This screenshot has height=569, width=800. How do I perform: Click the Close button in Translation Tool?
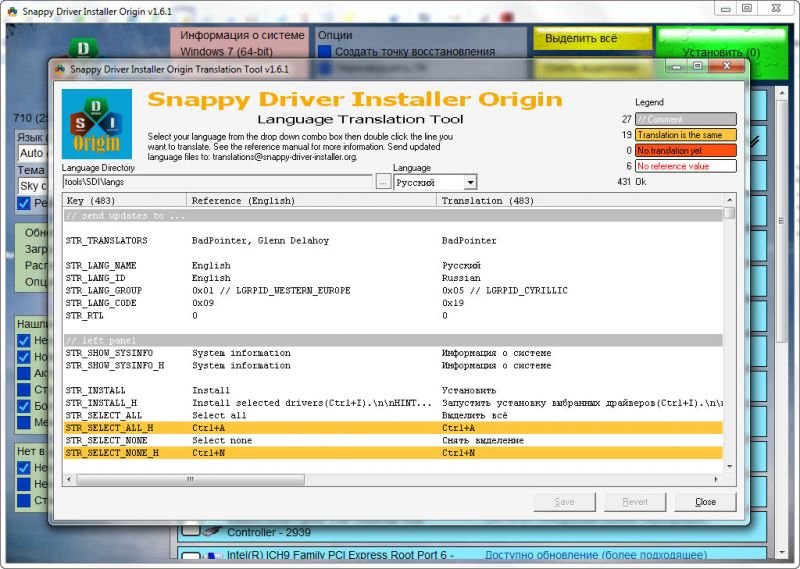click(705, 502)
